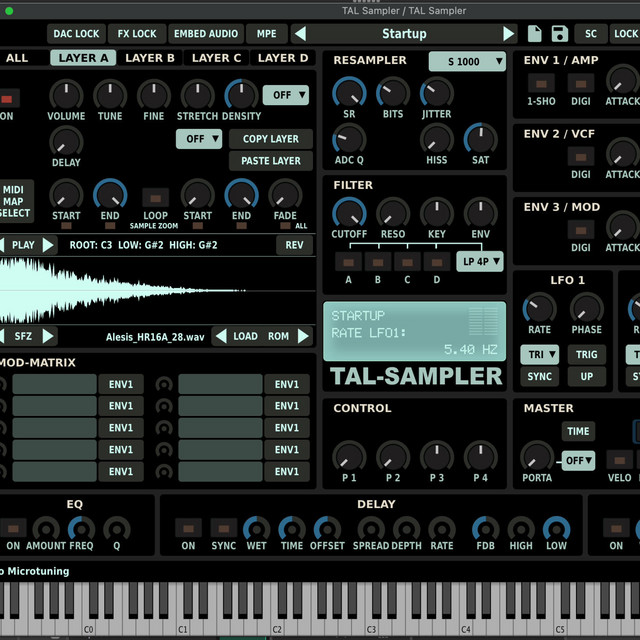The height and width of the screenshot is (640, 640).
Task: Click the RESO knob in FILTER
Action: [393, 213]
